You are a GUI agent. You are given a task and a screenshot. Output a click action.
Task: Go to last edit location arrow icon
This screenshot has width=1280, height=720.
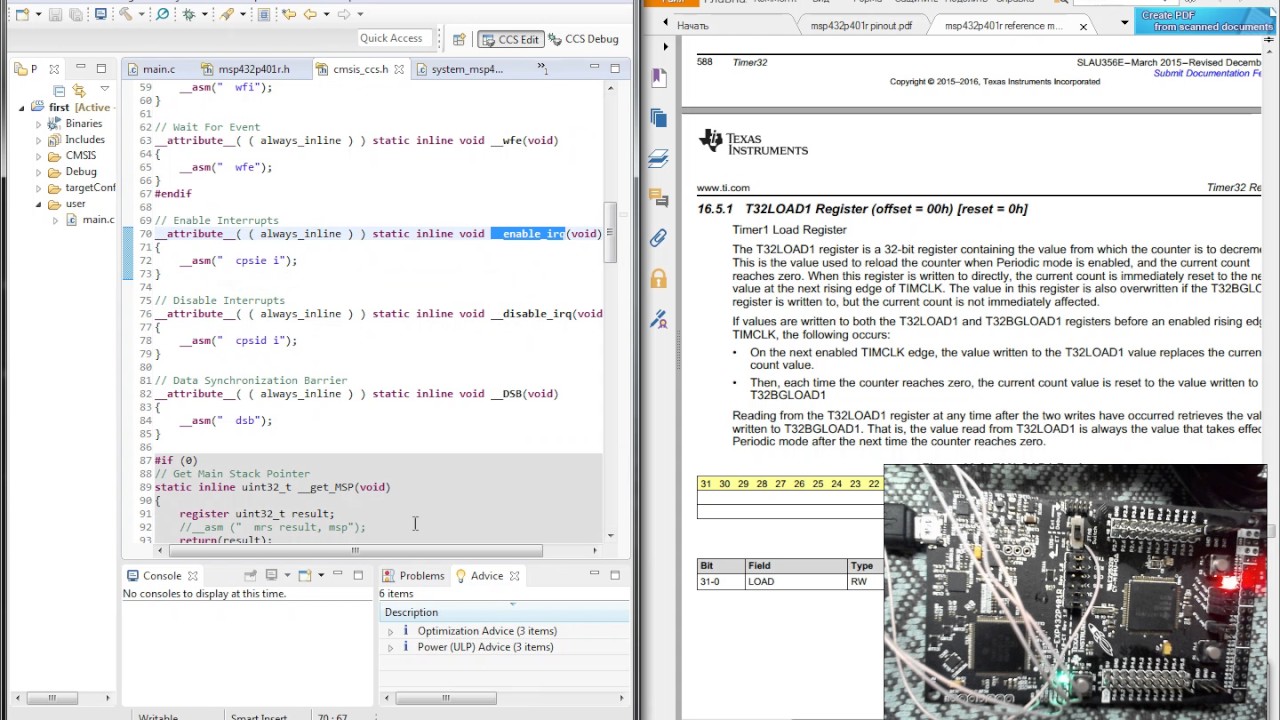point(289,14)
